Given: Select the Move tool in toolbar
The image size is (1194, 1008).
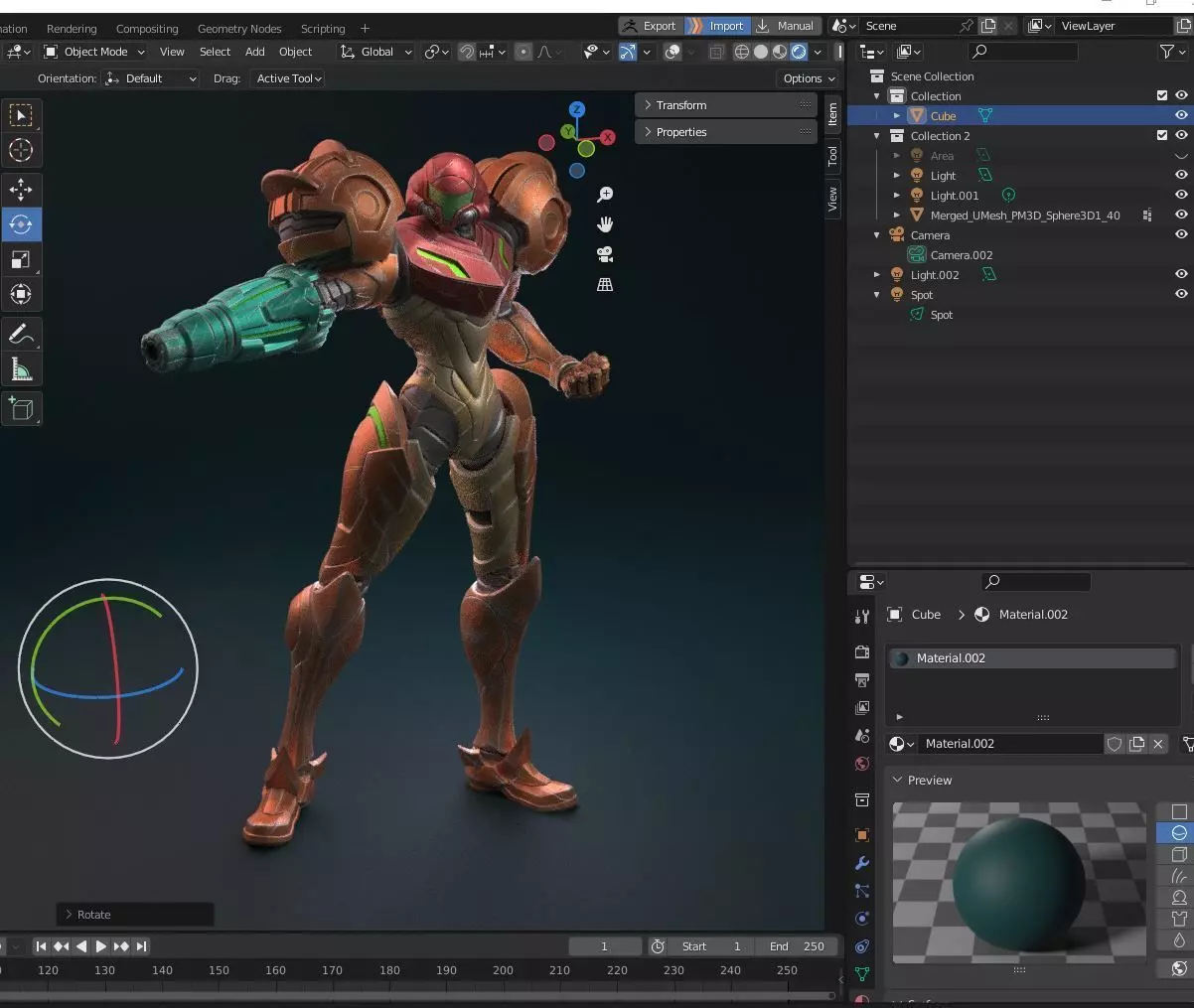Looking at the screenshot, I should coord(21,189).
